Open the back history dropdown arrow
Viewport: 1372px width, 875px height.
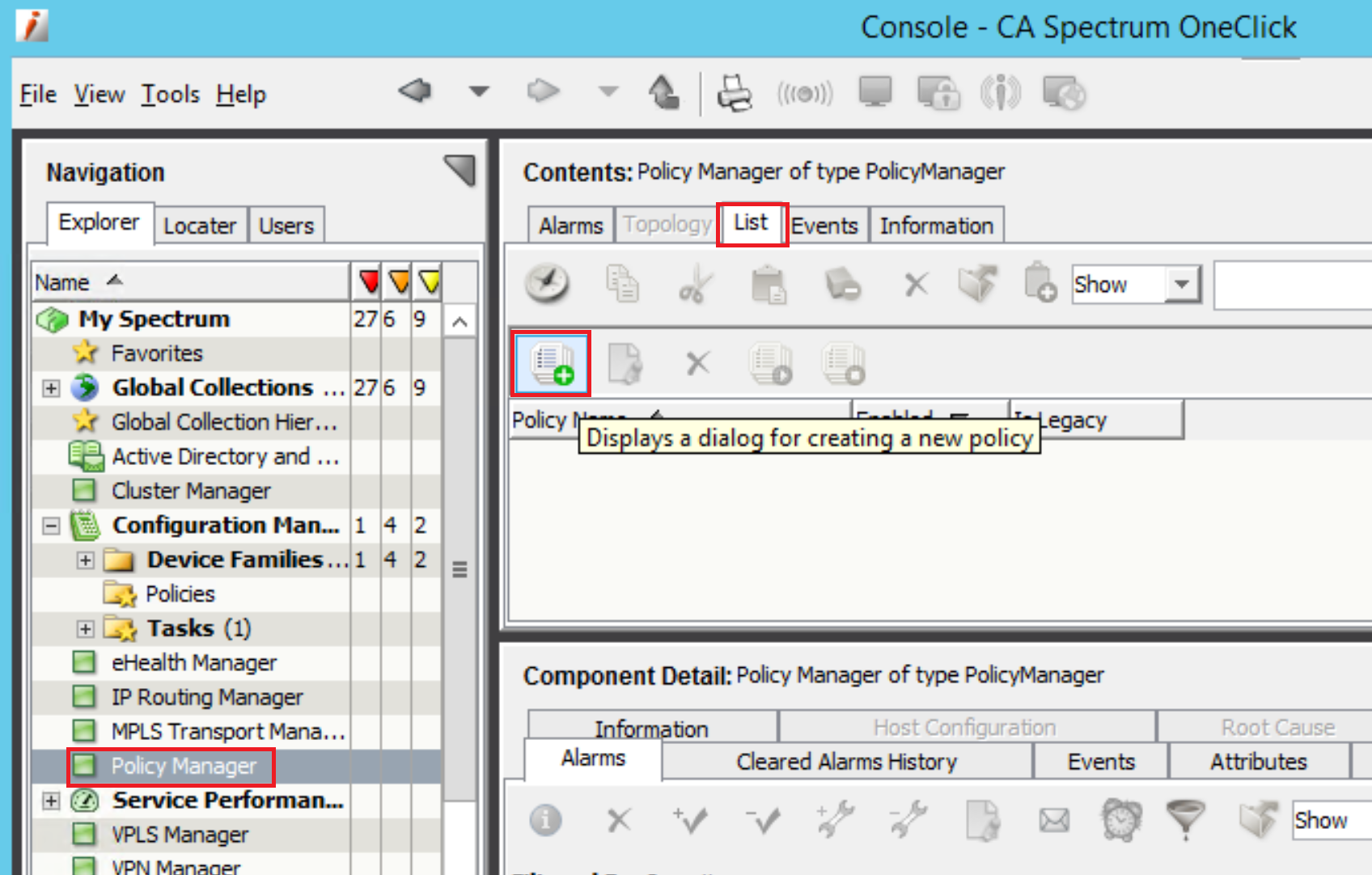click(479, 91)
